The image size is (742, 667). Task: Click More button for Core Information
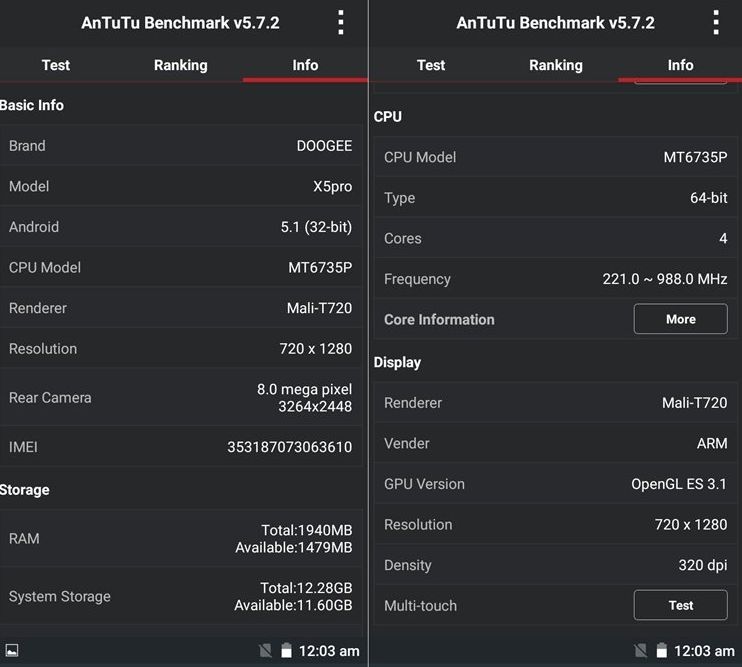click(x=680, y=319)
